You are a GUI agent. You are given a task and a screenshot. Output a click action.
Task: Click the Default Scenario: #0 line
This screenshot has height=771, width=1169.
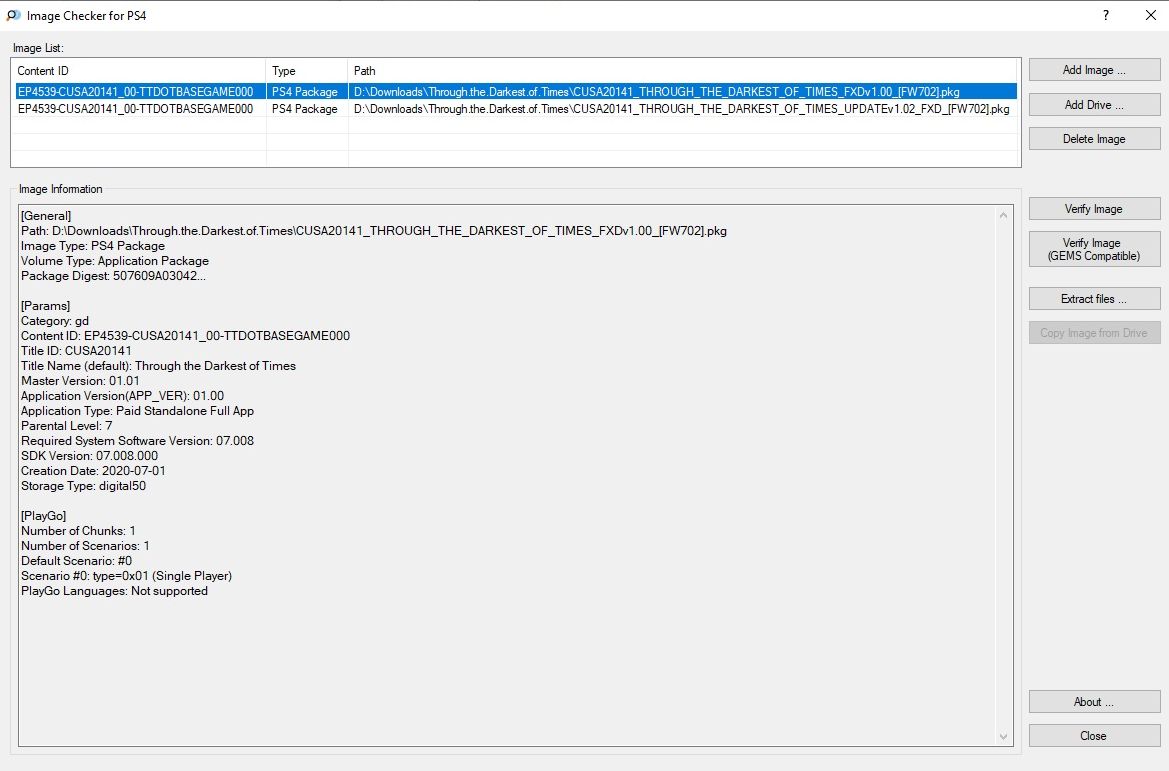76,561
